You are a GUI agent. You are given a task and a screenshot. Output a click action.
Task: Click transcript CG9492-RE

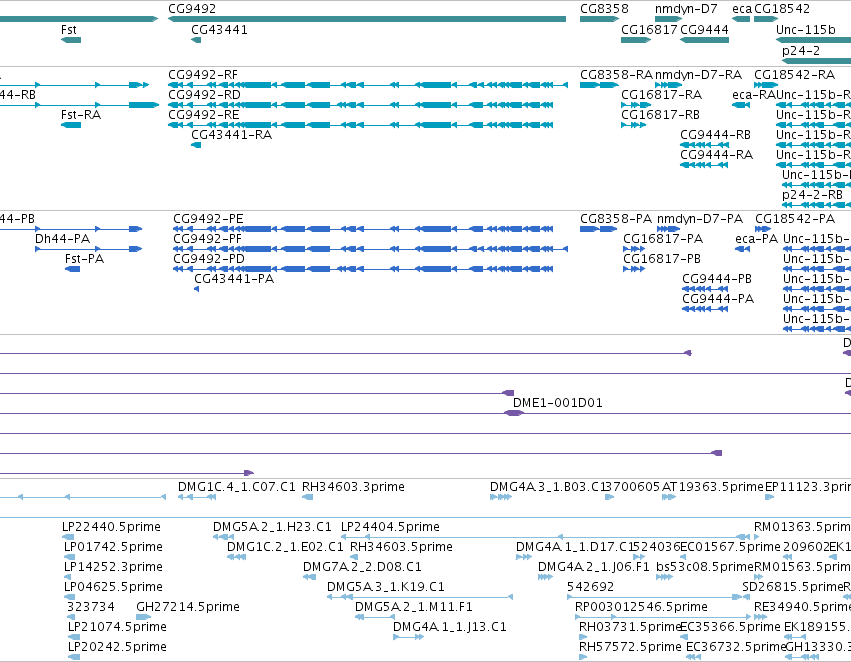tap(204, 115)
